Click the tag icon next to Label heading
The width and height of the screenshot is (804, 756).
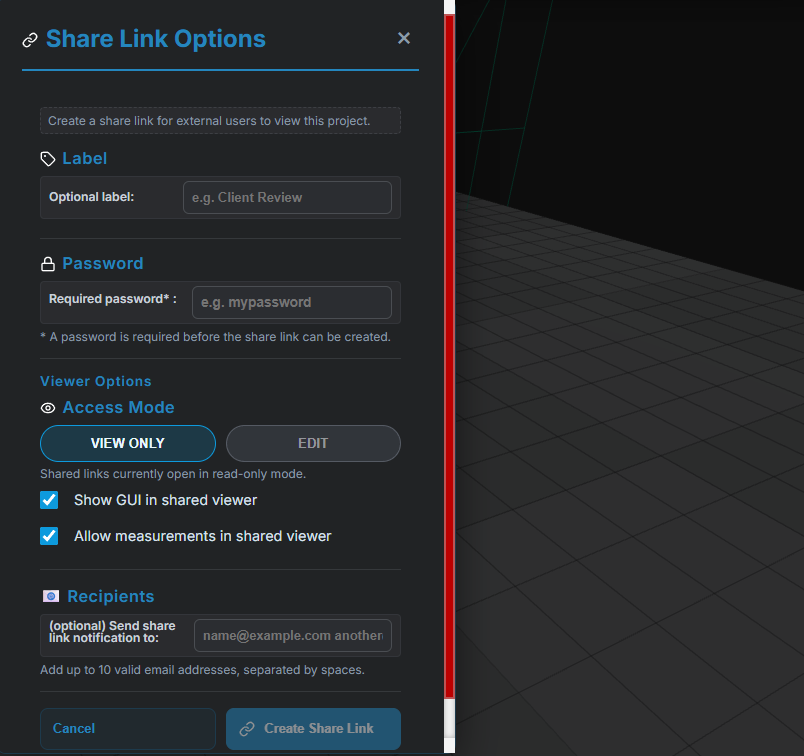click(x=46, y=157)
